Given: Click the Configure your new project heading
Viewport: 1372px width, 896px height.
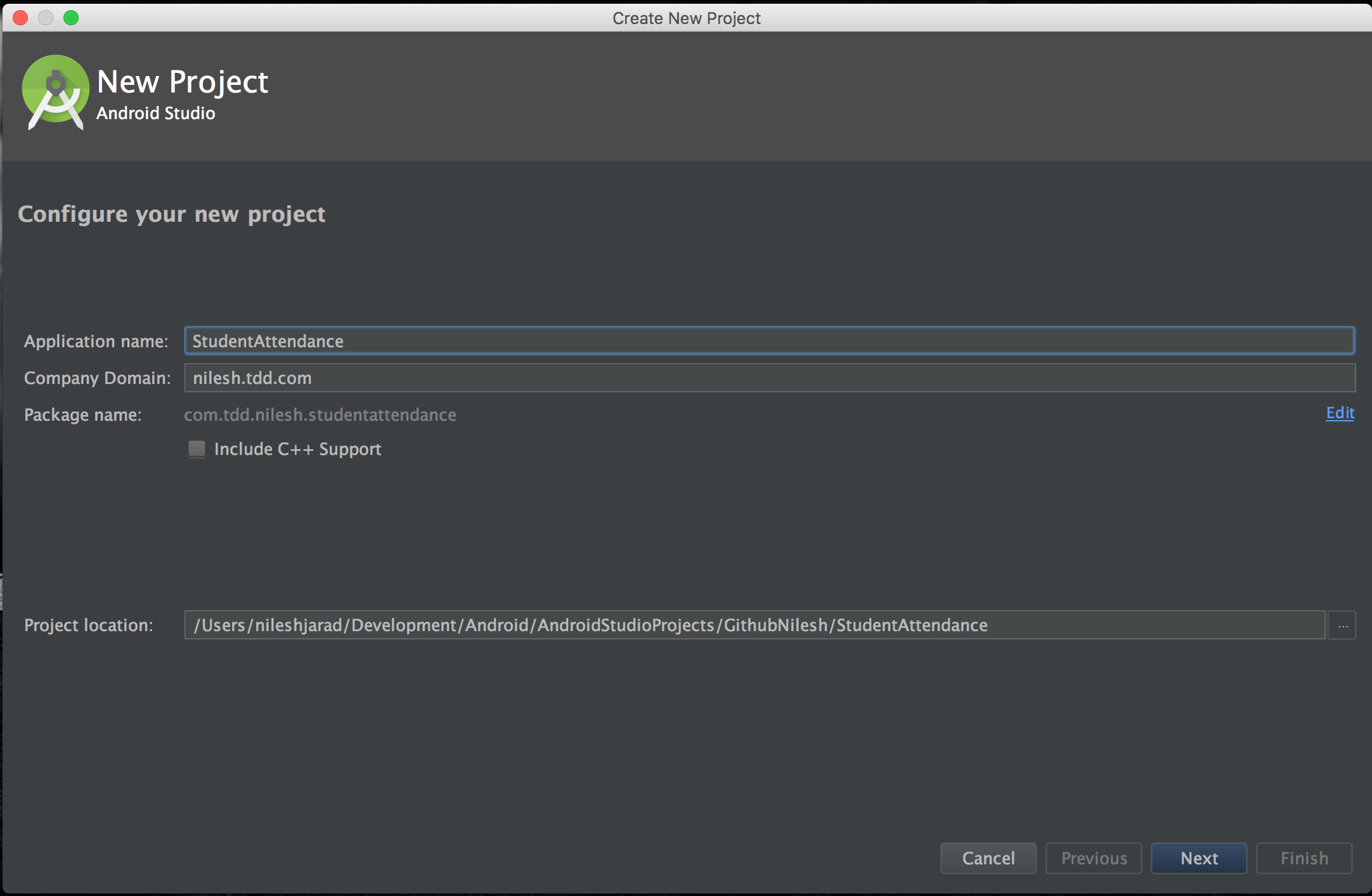Looking at the screenshot, I should click(x=172, y=214).
